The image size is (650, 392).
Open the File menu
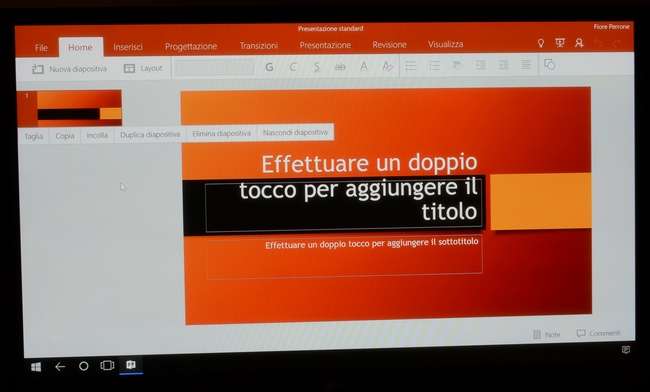click(x=41, y=48)
